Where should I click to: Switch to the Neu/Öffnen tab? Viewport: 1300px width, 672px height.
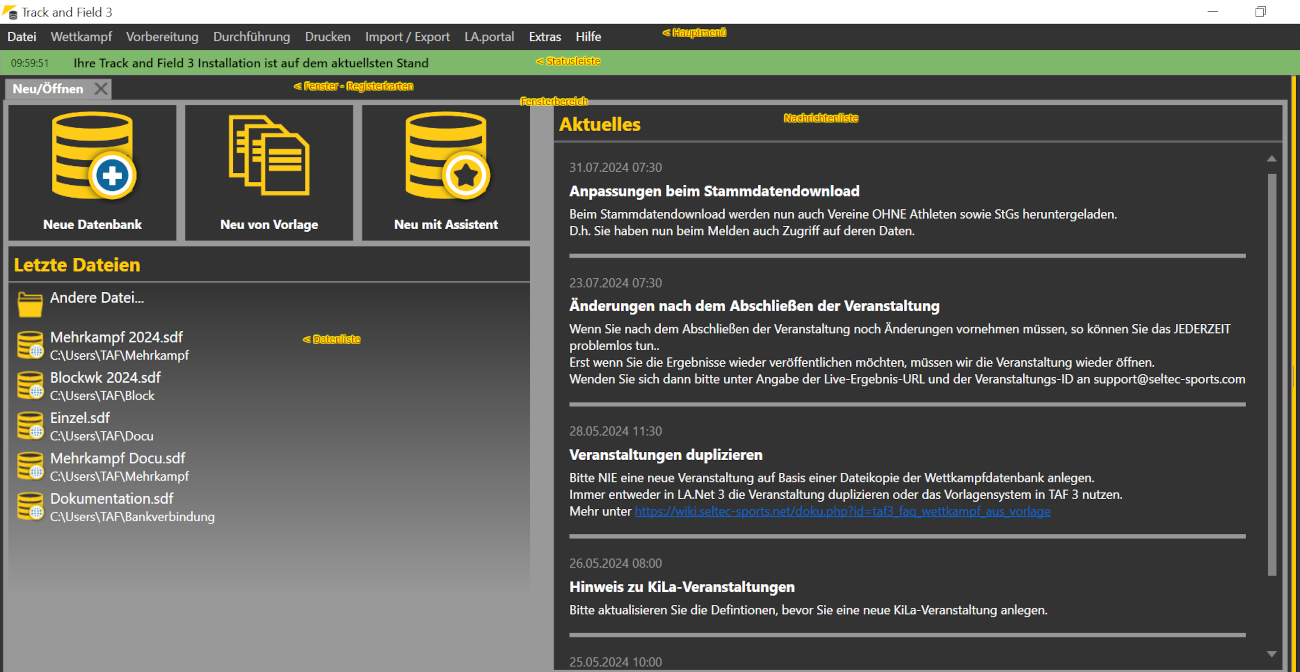pos(48,89)
